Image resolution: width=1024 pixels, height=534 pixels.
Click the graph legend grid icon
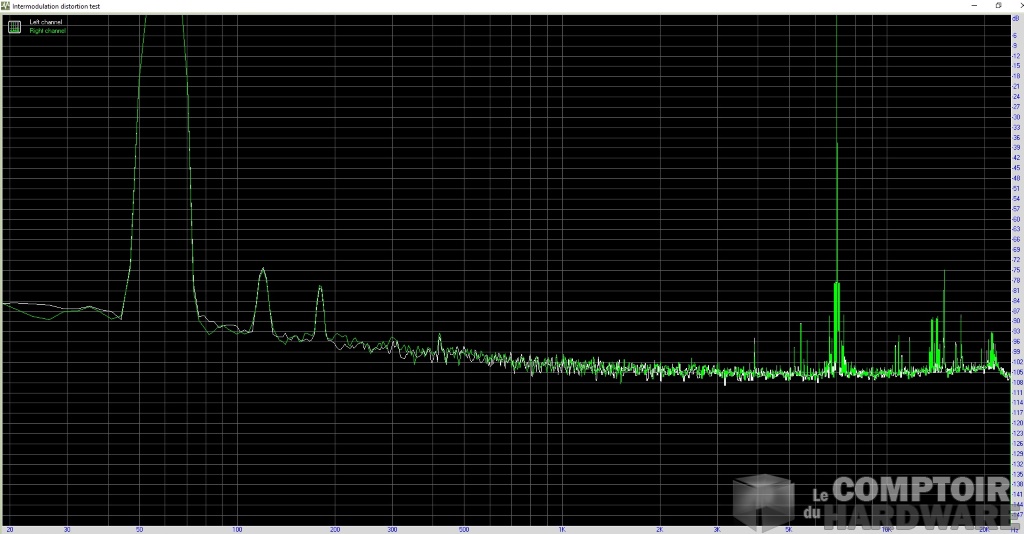(x=14, y=26)
